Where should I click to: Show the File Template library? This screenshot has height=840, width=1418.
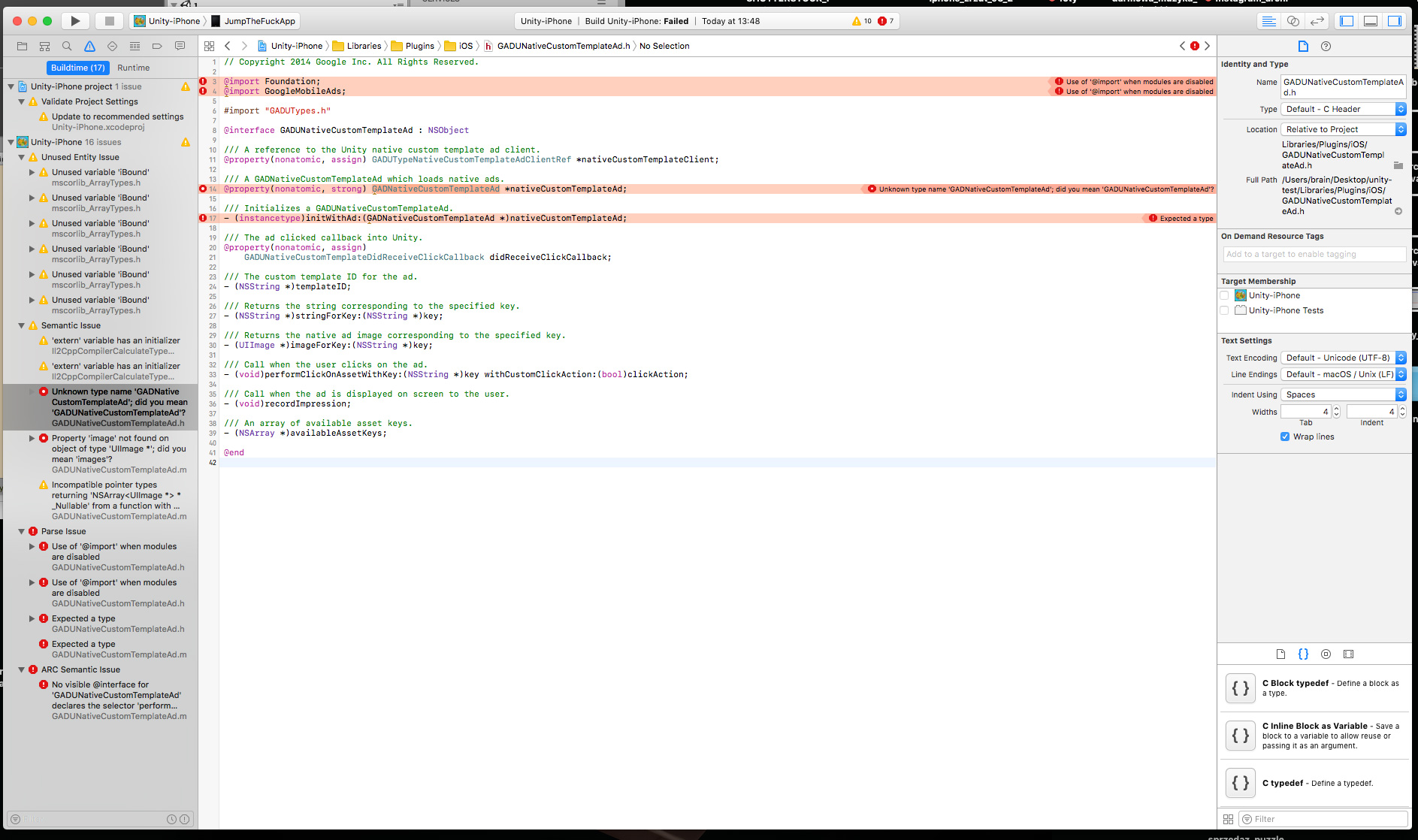[1280, 654]
